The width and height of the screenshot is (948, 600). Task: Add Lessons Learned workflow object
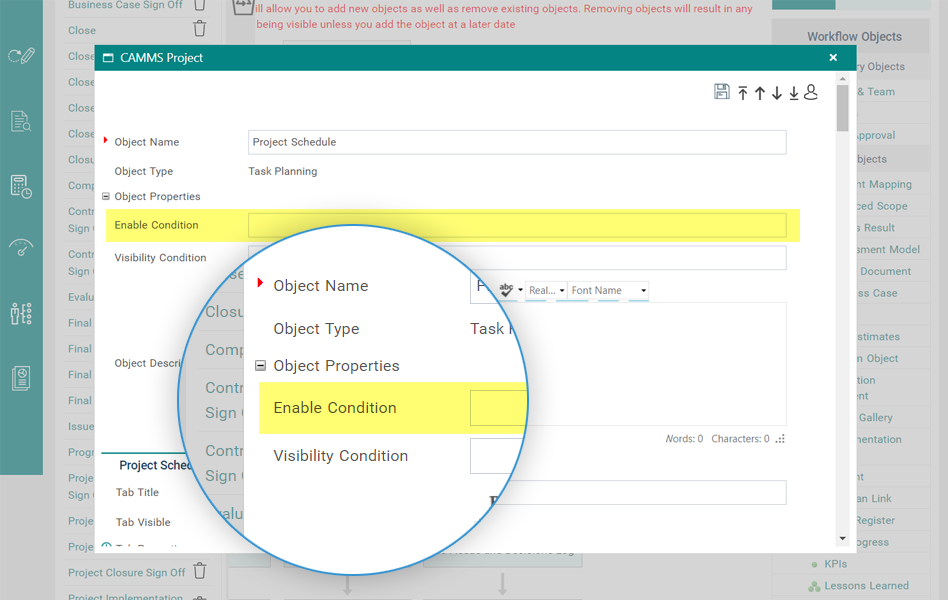(x=866, y=585)
